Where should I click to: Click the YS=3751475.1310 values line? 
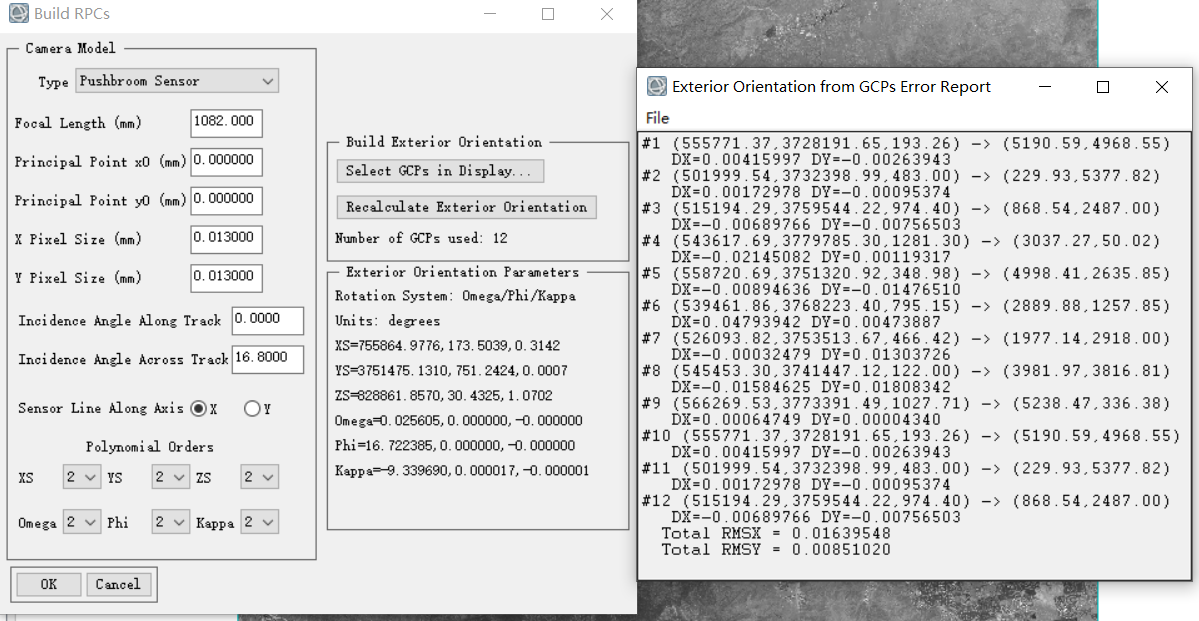(451, 371)
